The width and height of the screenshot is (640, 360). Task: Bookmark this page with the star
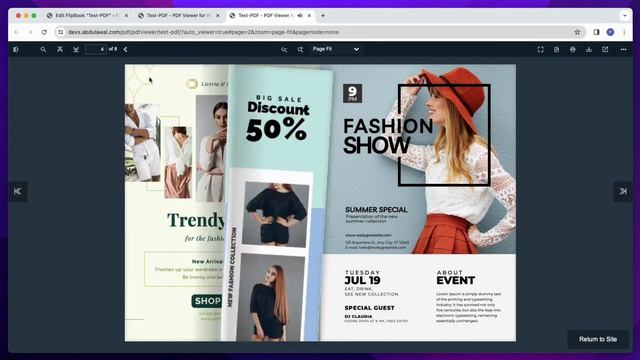[577, 32]
